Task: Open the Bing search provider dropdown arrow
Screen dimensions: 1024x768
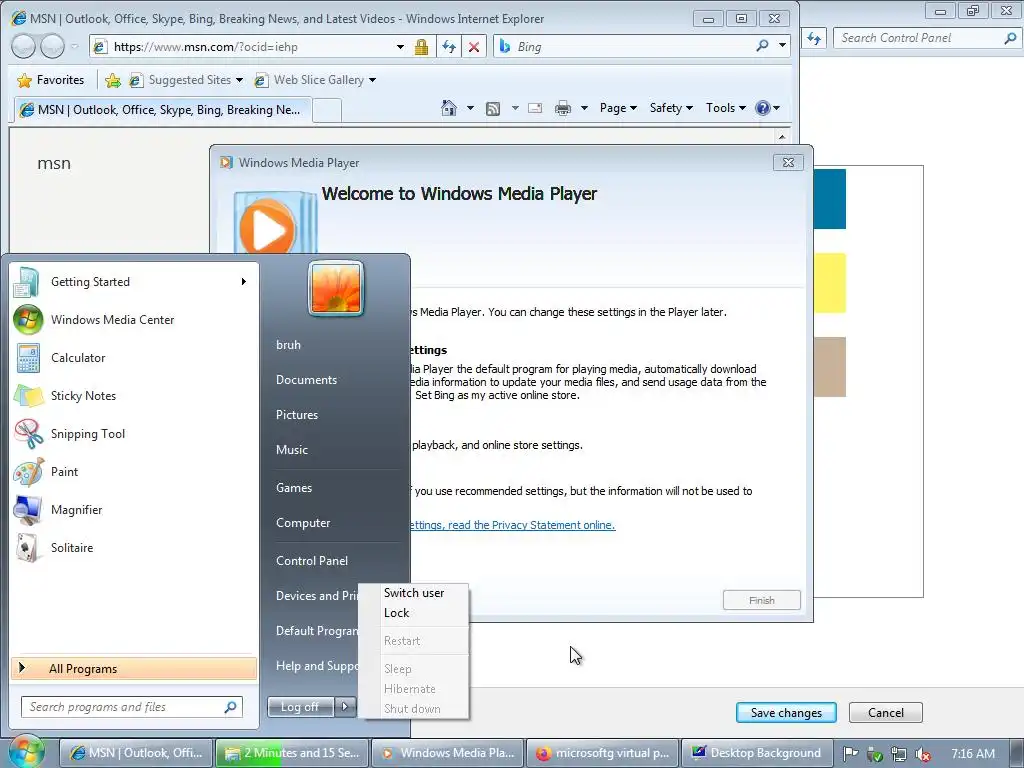Action: tap(782, 46)
